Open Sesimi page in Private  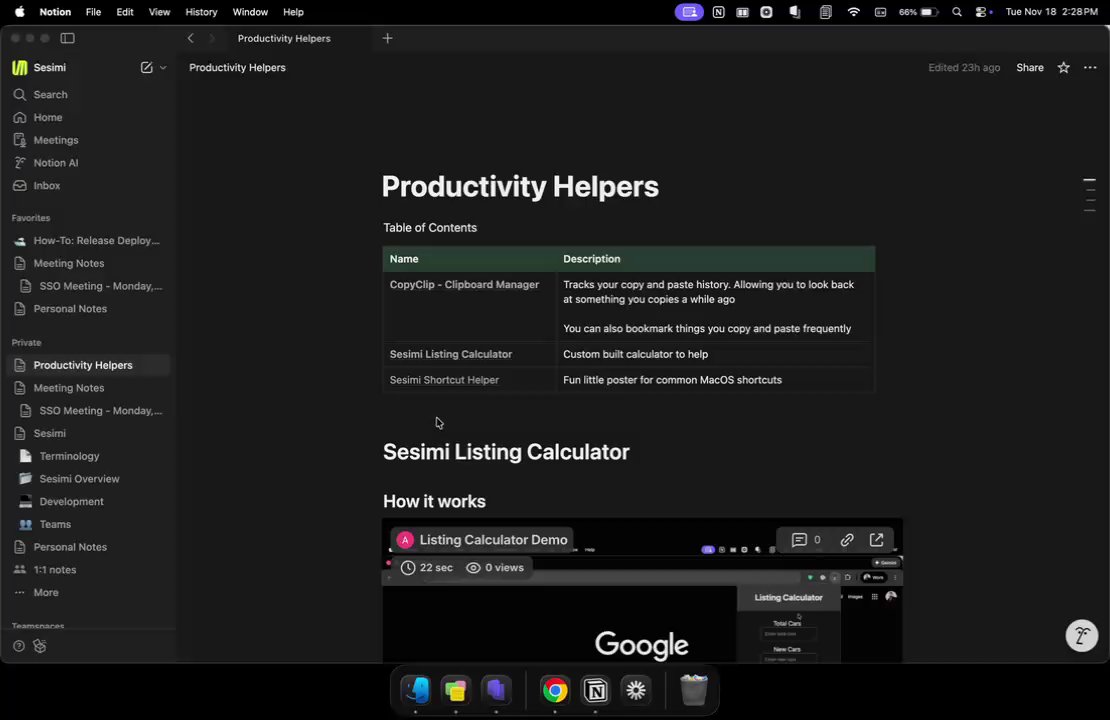(88, 433)
